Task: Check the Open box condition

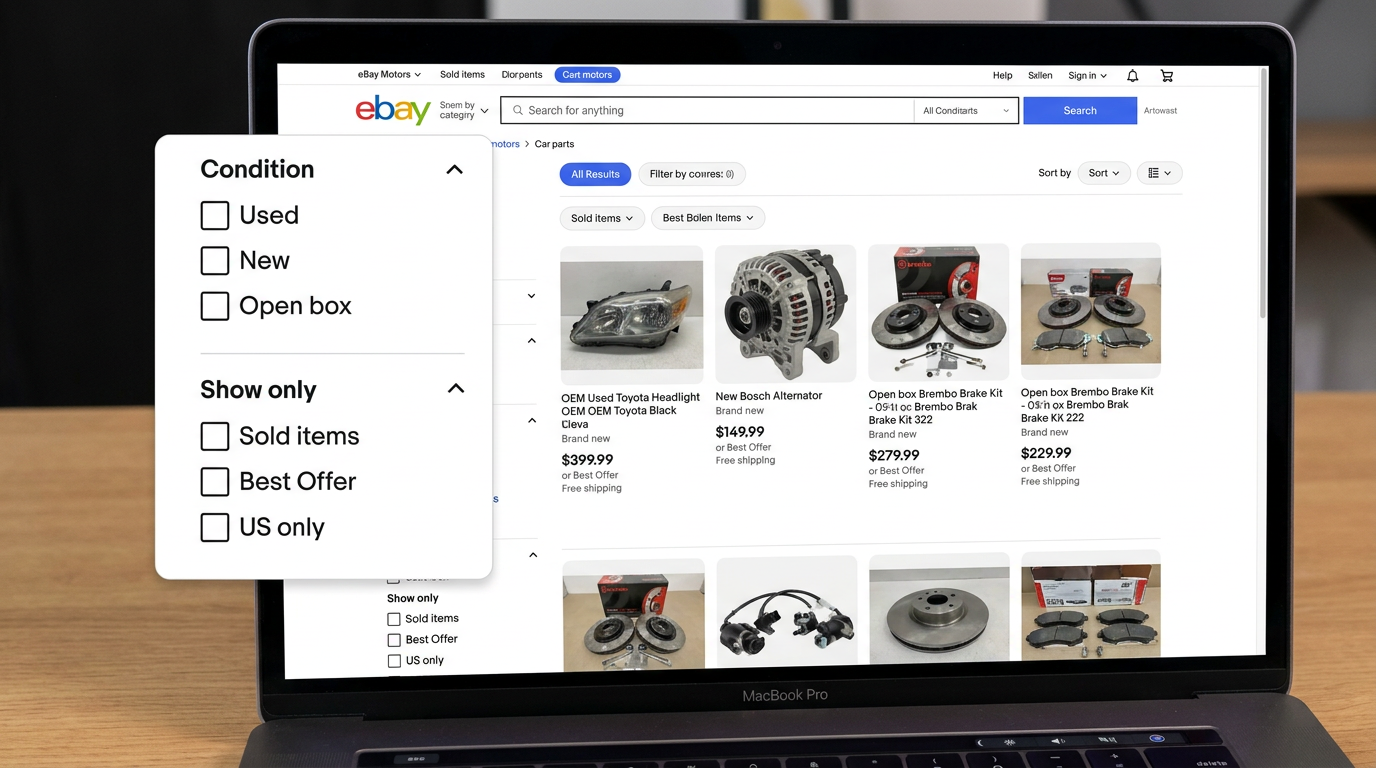Action: pos(215,306)
